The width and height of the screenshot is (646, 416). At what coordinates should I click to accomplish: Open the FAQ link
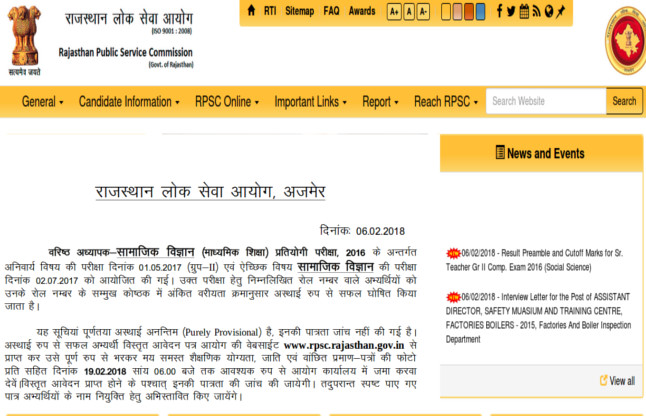pos(331,11)
